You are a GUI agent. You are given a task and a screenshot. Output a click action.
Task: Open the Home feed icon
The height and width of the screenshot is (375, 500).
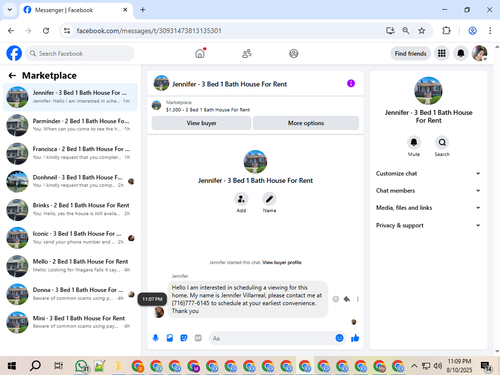coord(200,53)
